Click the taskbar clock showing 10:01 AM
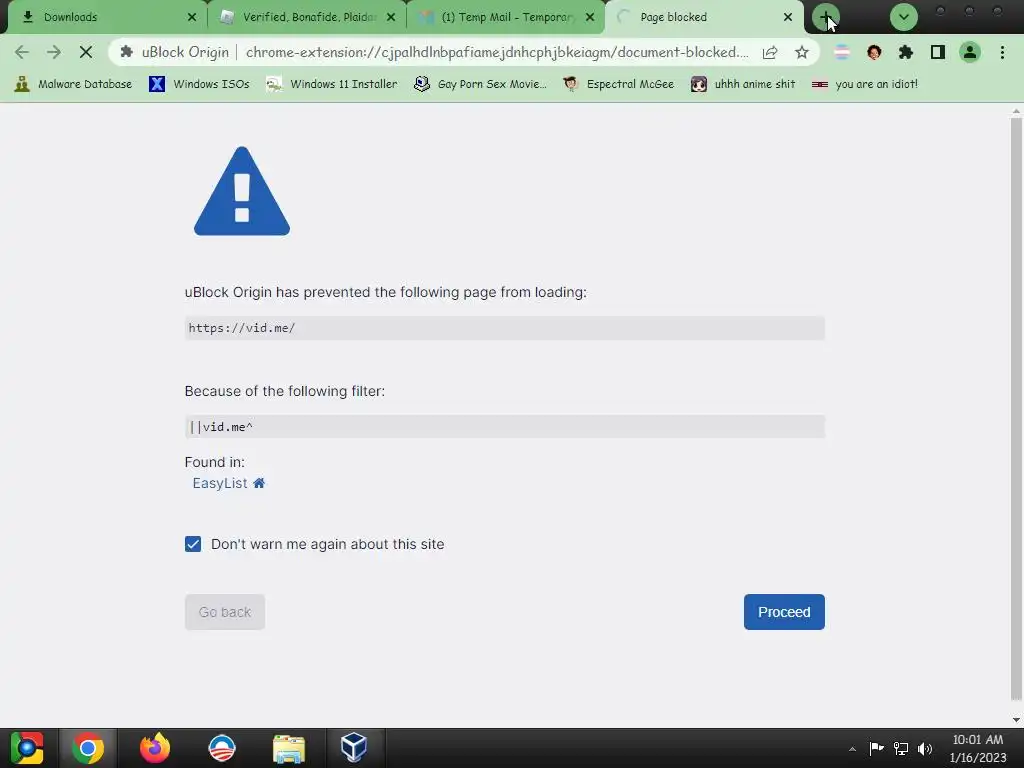1024x768 pixels. click(978, 748)
